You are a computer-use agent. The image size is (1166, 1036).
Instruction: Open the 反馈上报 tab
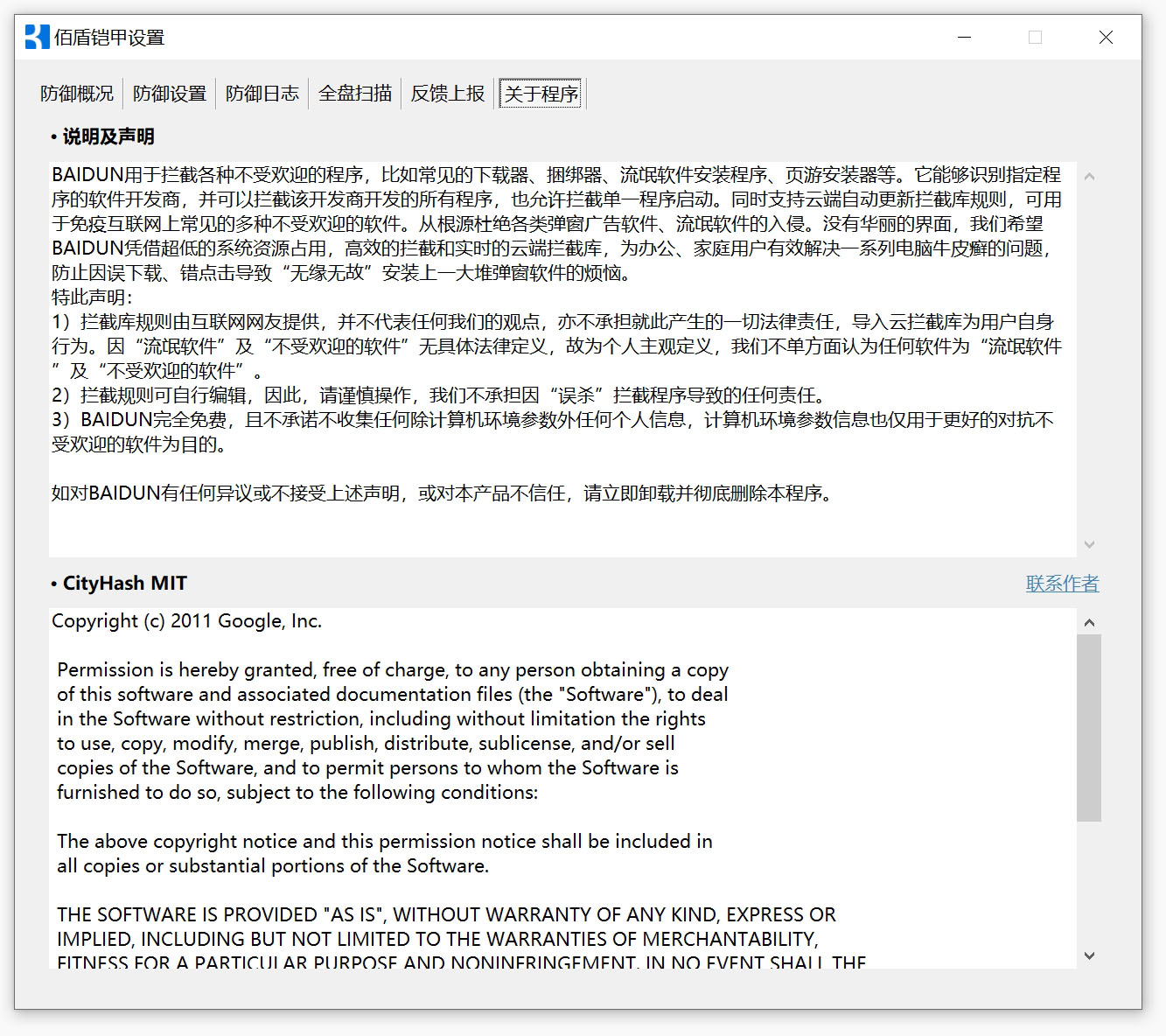448,94
